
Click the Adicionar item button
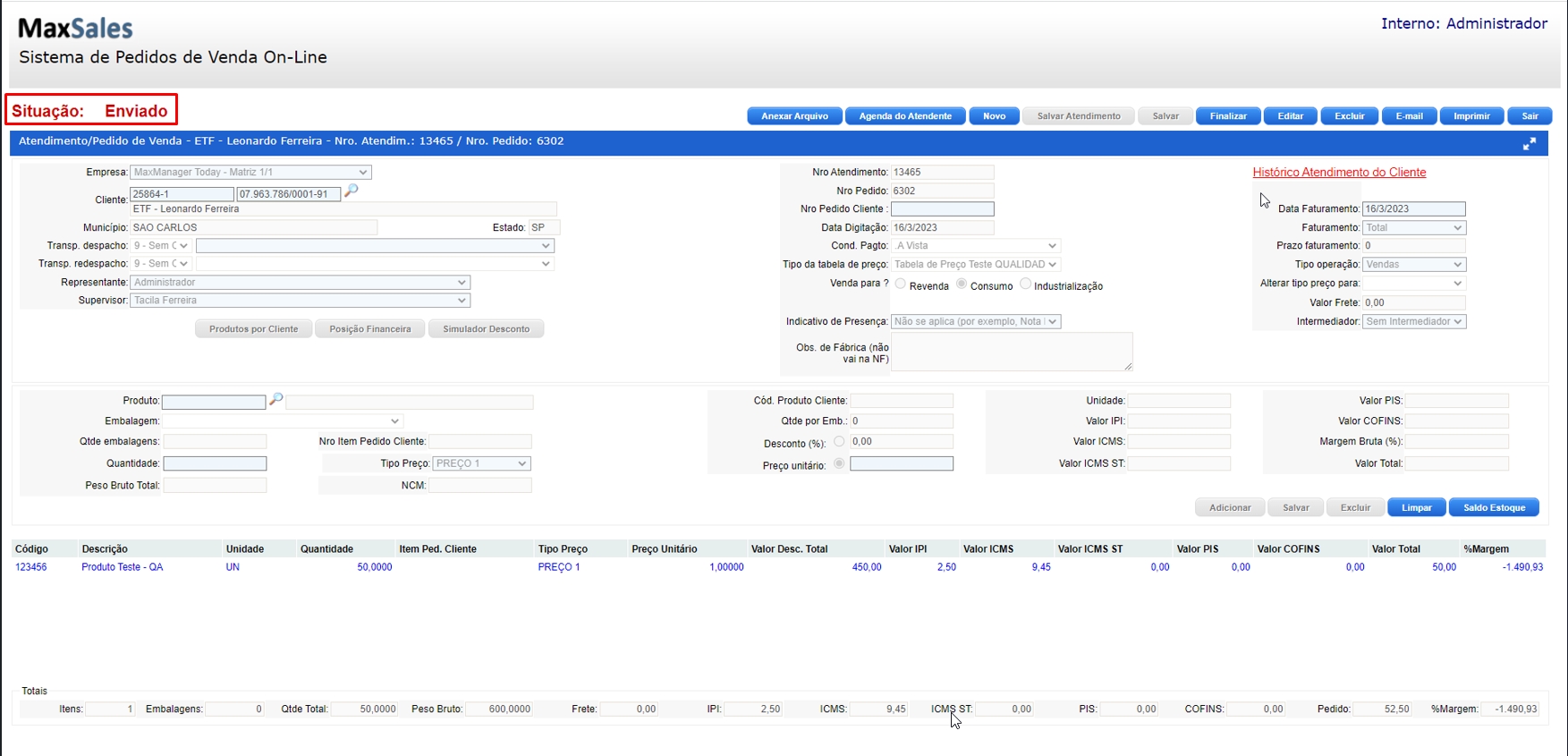(x=1230, y=508)
